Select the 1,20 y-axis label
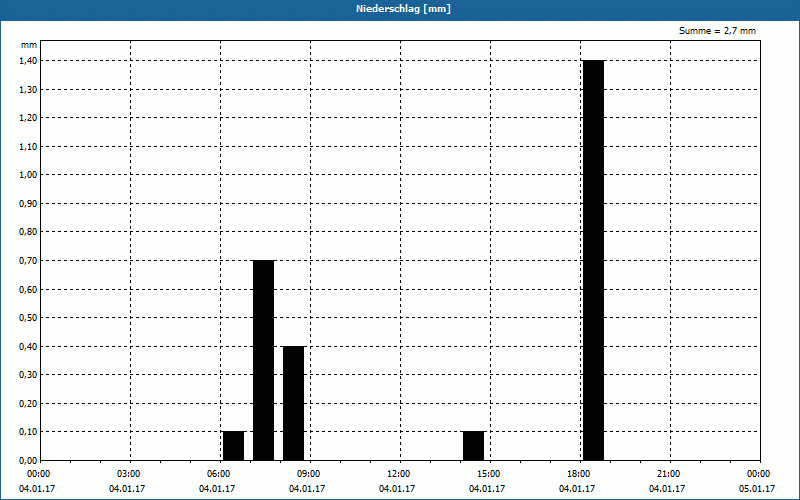The image size is (800, 500). (29, 118)
